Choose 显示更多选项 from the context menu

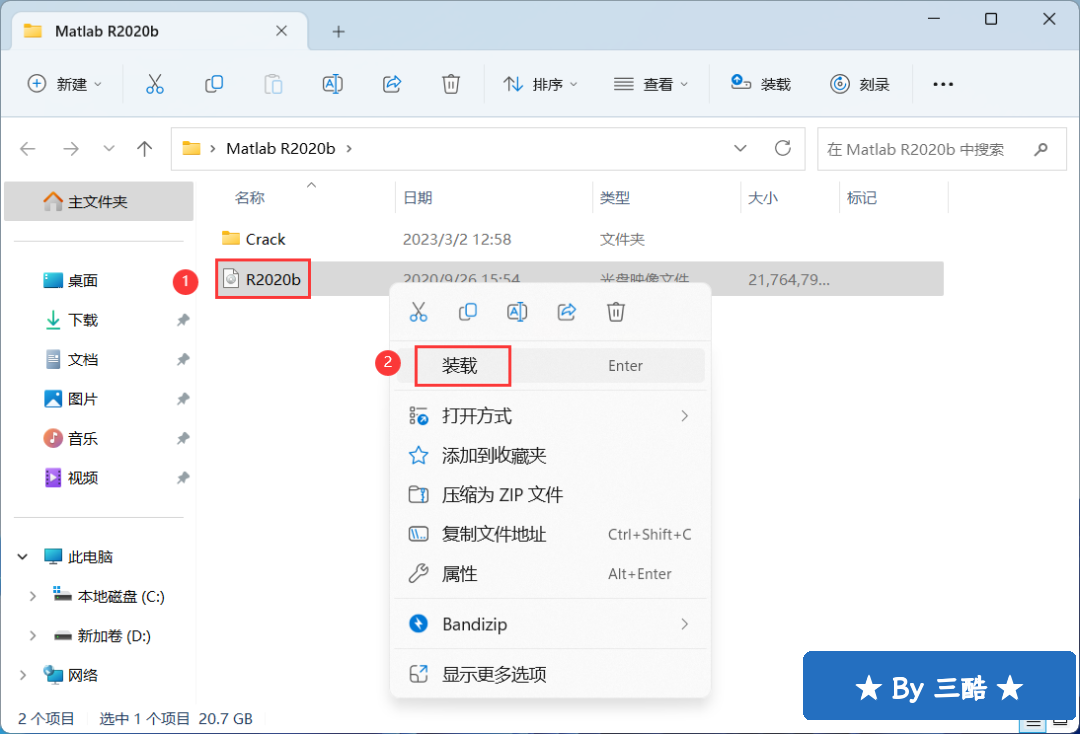coord(550,674)
